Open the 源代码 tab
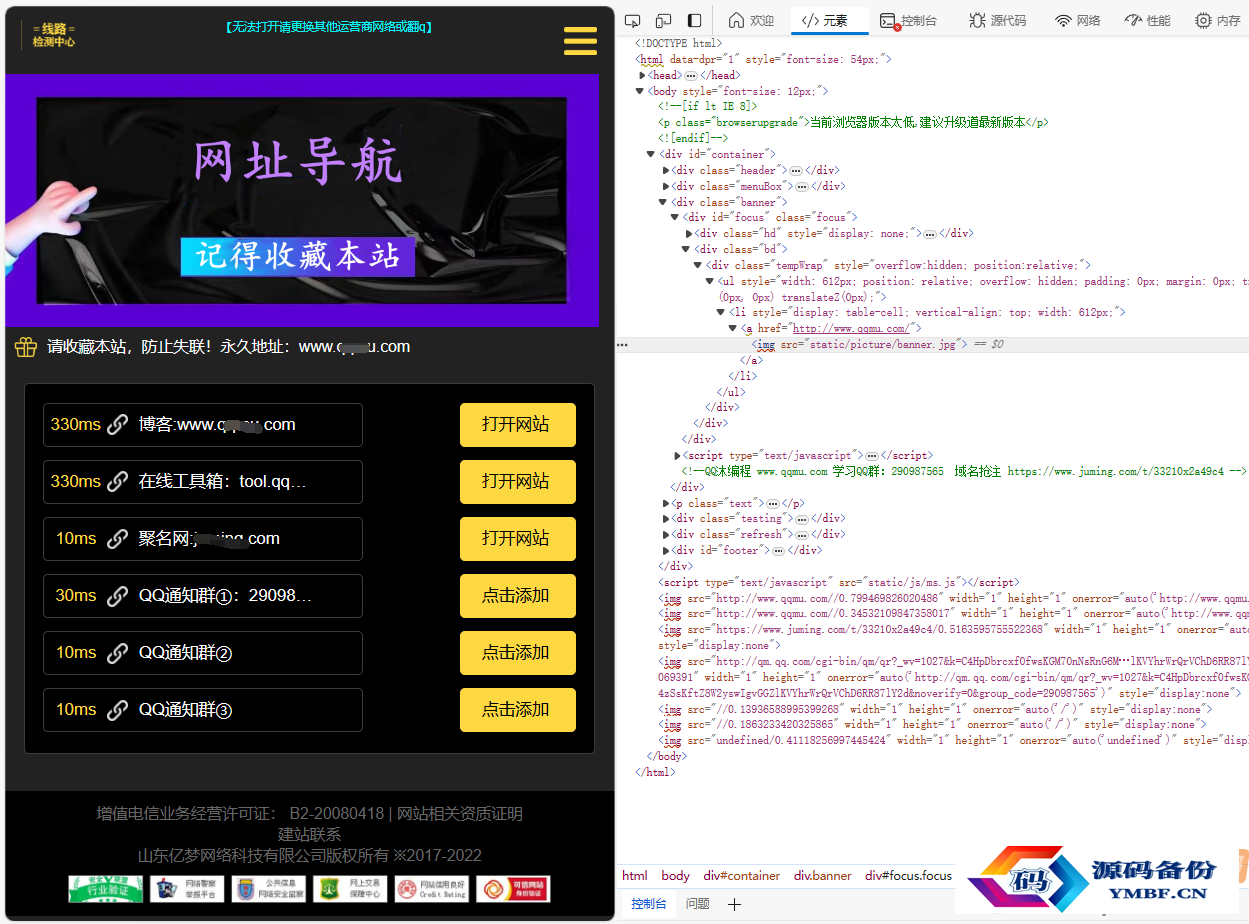The image size is (1249, 924). click(x=998, y=20)
